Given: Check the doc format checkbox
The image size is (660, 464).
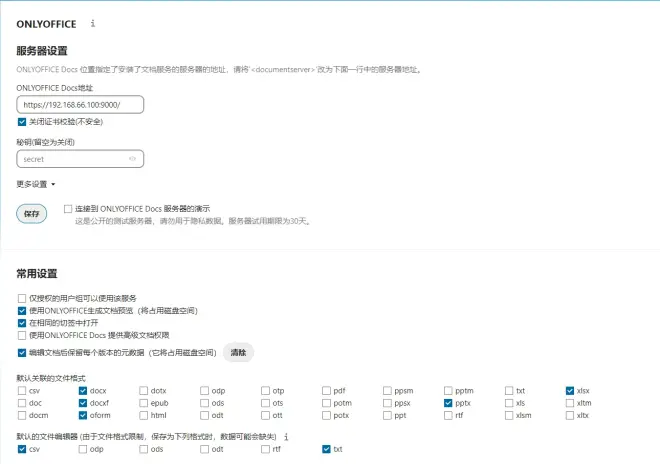Looking at the screenshot, I should pos(22,403).
